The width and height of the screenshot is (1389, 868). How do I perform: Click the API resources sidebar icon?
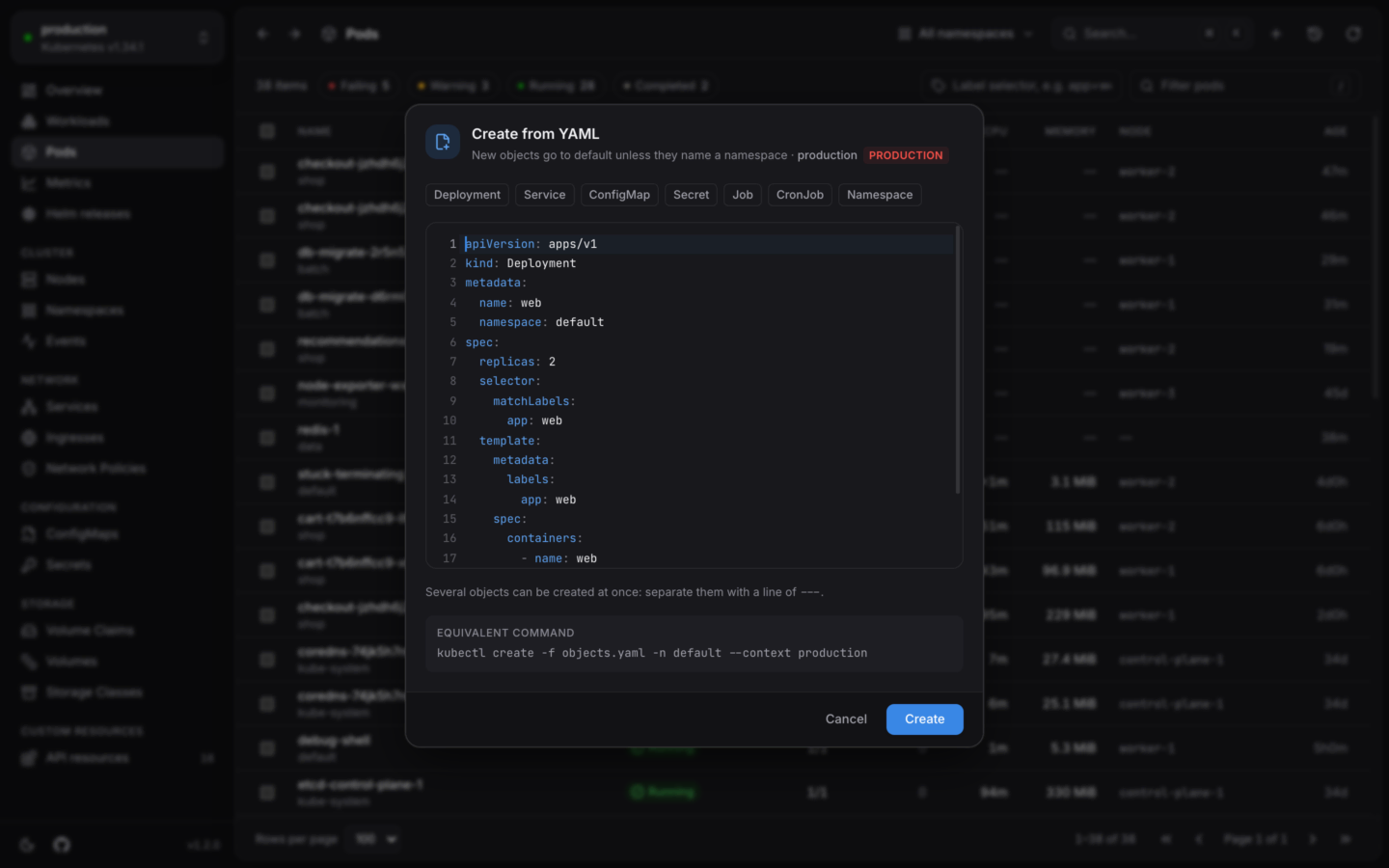pyautogui.click(x=29, y=758)
